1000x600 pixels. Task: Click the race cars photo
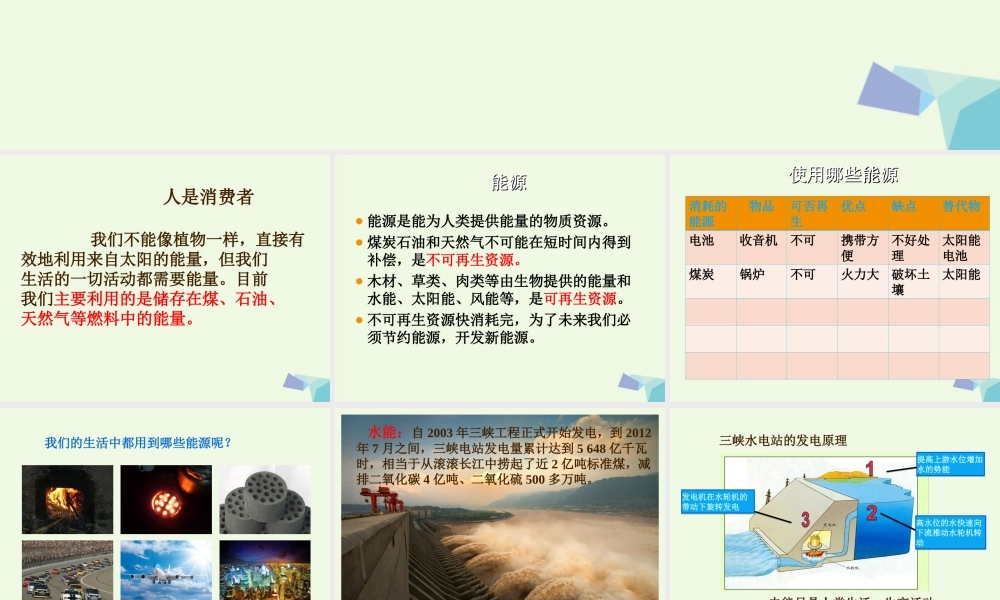tap(68, 570)
